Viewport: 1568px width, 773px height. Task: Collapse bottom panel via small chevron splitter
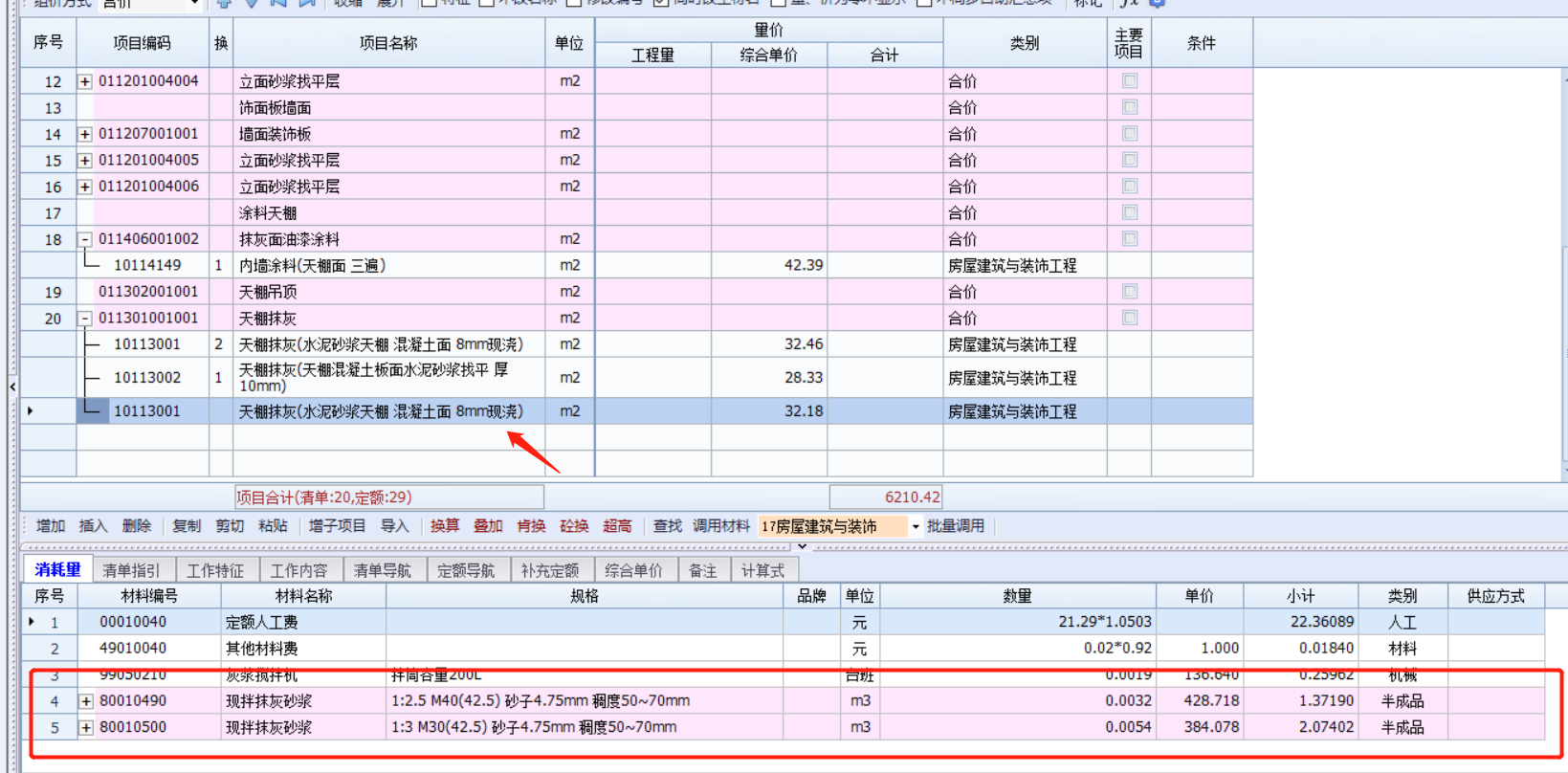[802, 546]
